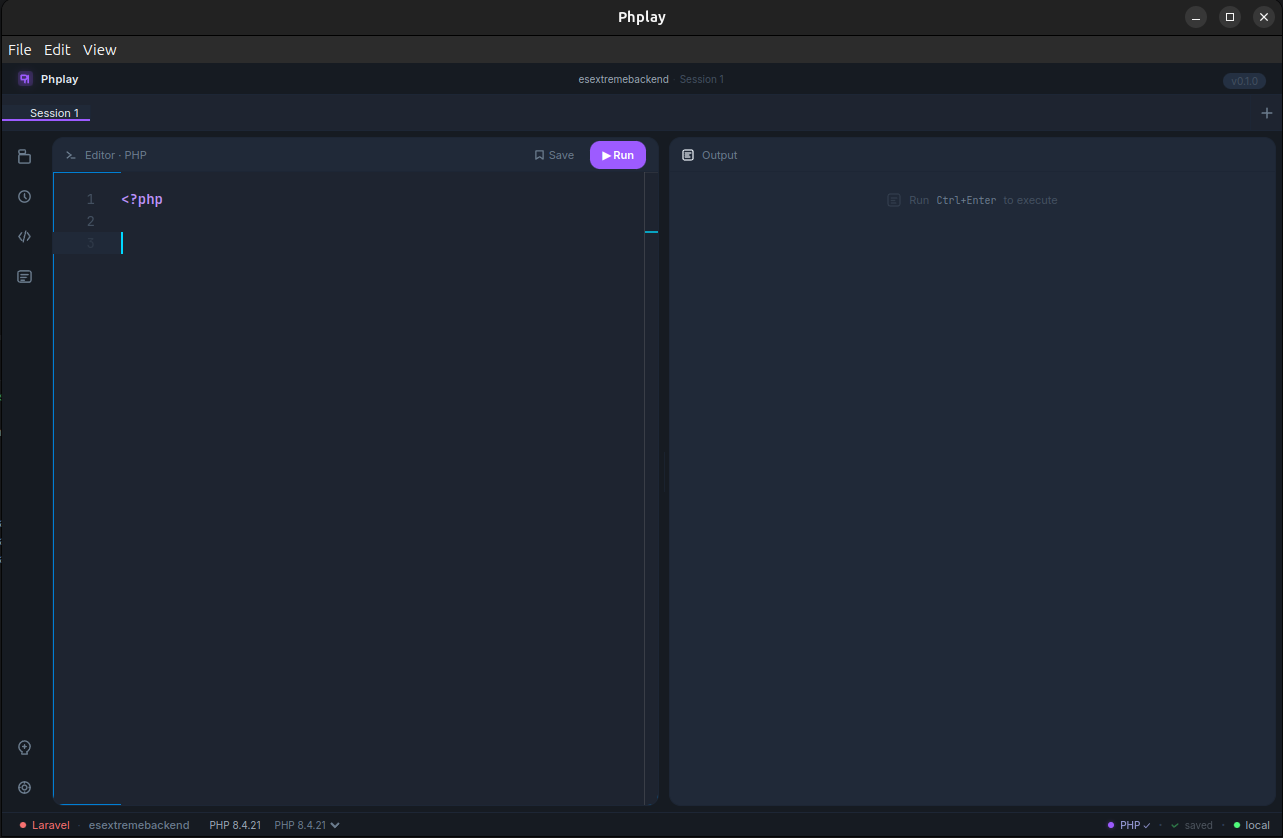Click the Laravel status indicator

[x=45, y=825]
